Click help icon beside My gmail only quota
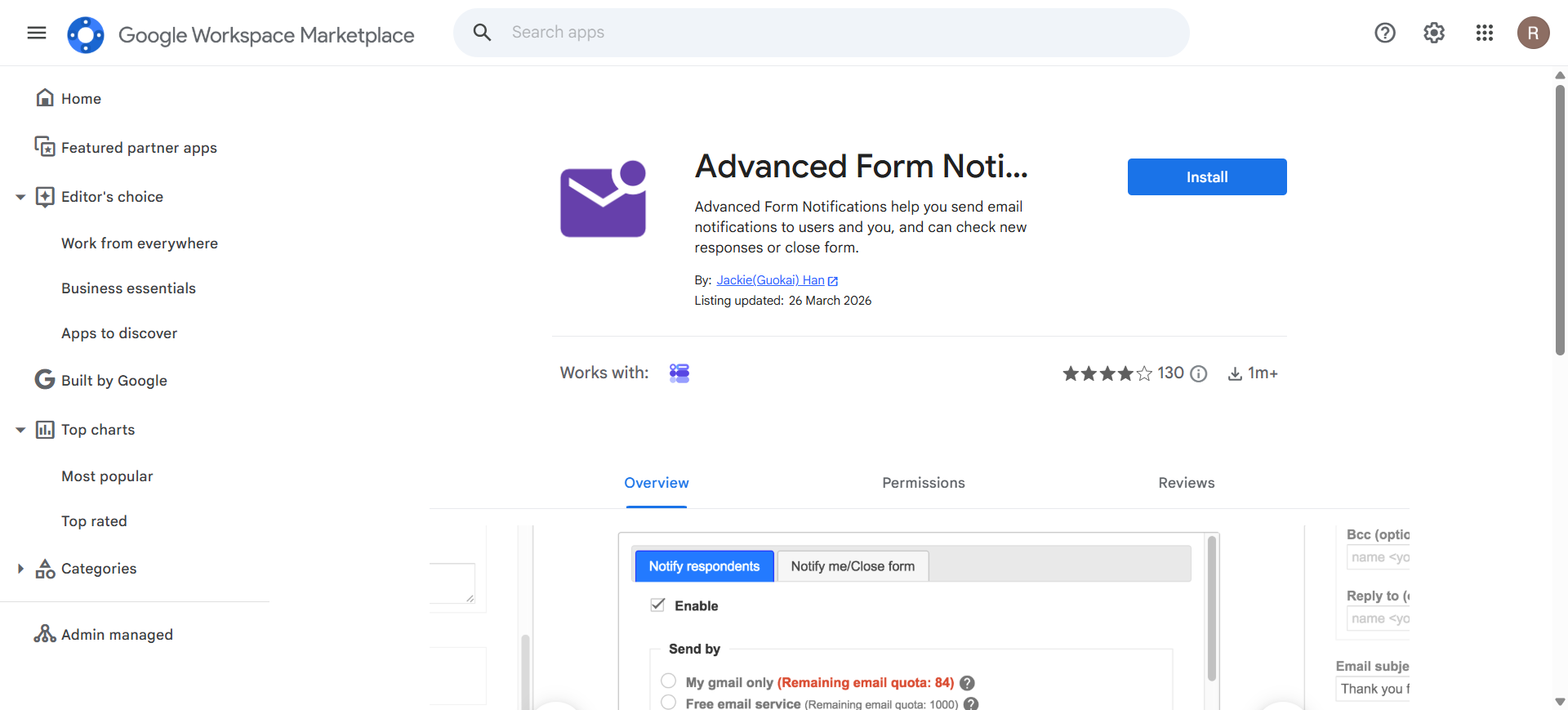Image resolution: width=1568 pixels, height=710 pixels. pos(967,683)
